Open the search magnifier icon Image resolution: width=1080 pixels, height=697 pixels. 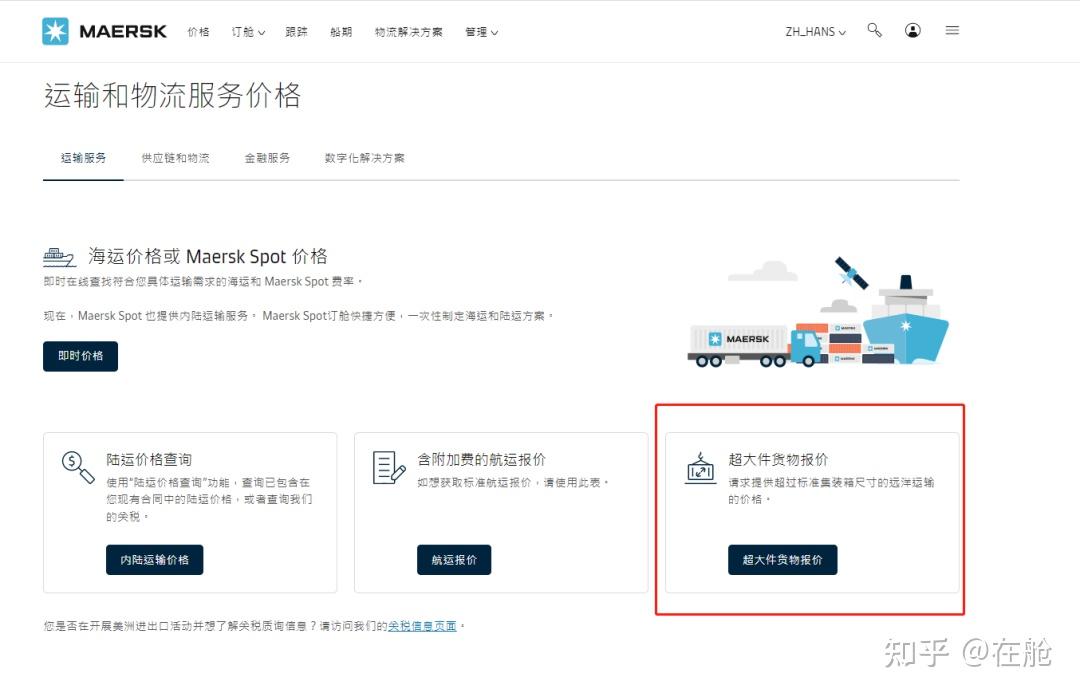tap(874, 31)
